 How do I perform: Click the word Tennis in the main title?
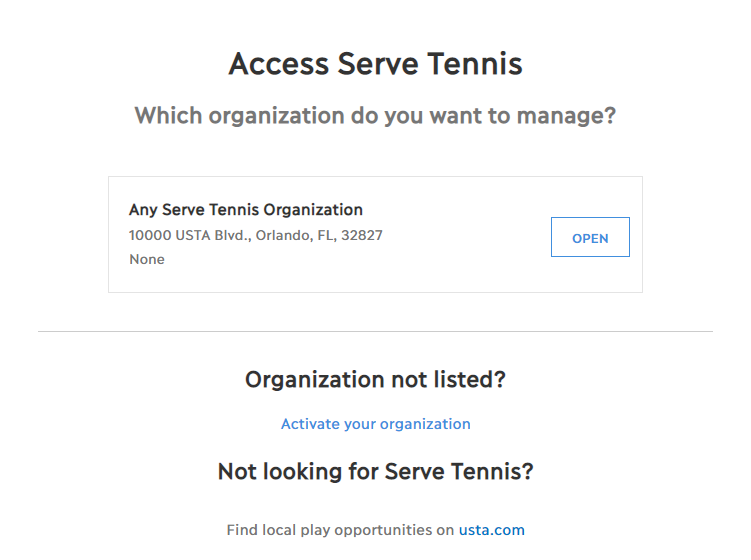[x=475, y=64]
